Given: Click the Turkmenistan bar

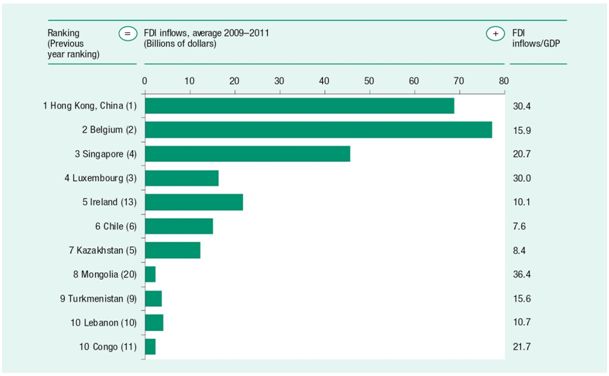Looking at the screenshot, I should [153, 298].
